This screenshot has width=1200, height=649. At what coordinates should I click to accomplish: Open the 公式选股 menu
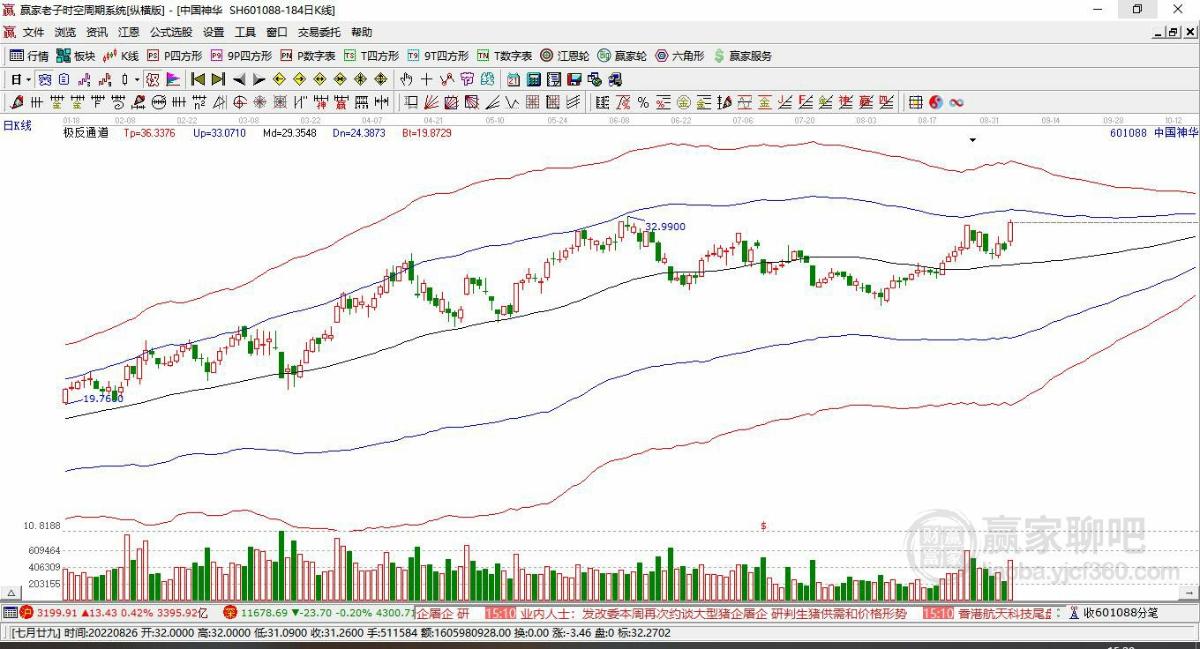171,33
